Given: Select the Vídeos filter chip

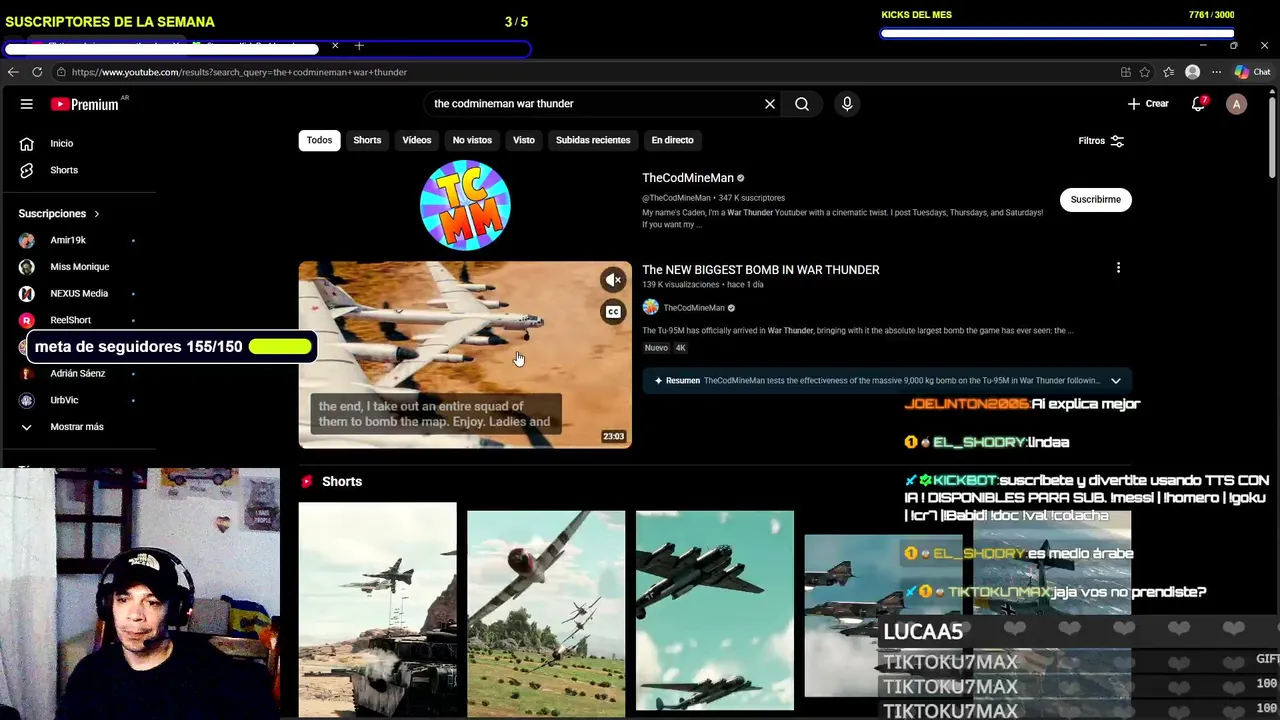Looking at the screenshot, I should [x=417, y=140].
